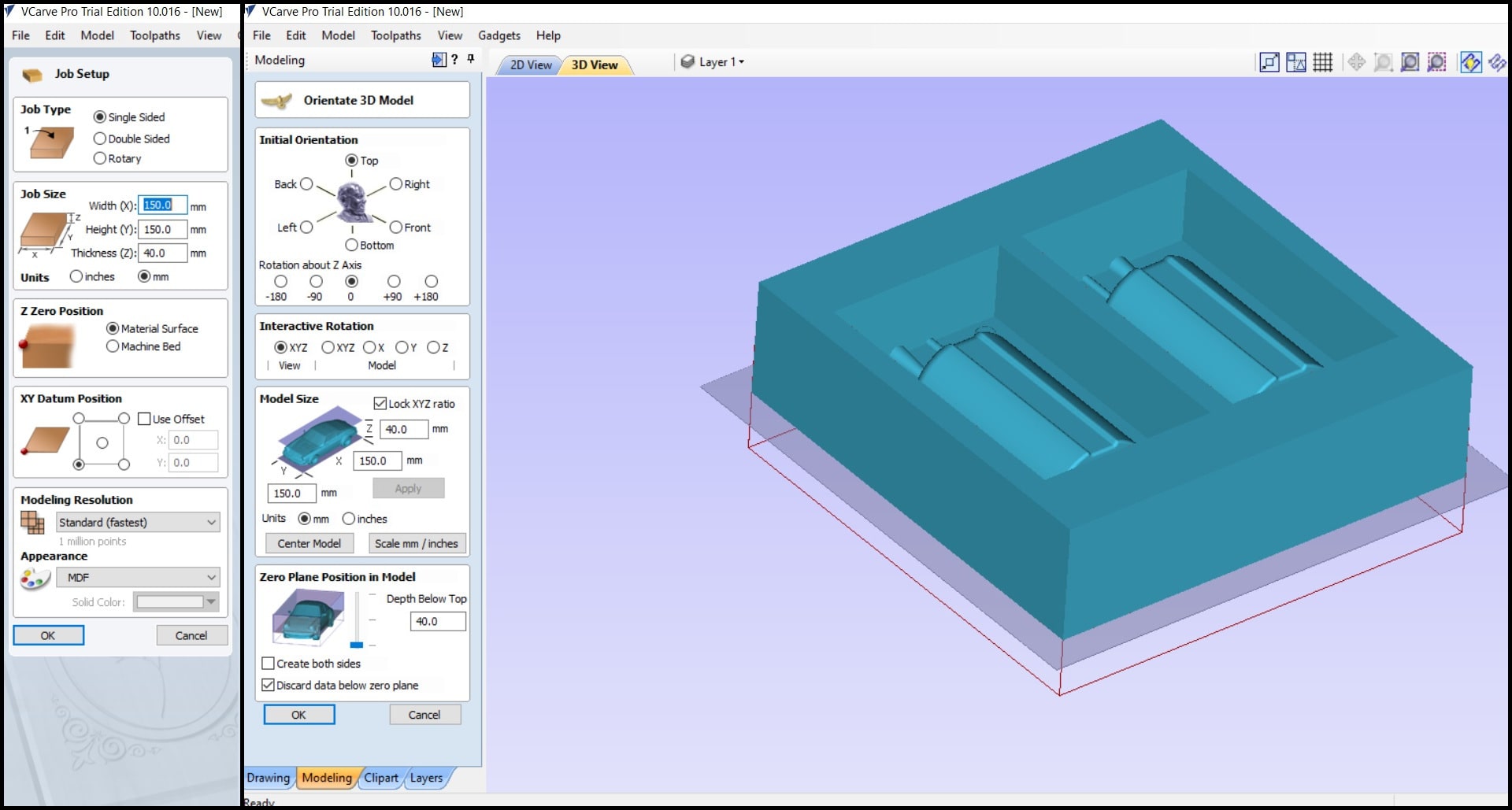Click the Layer 1 stack icon
Image resolution: width=1512 pixels, height=810 pixels.
(687, 61)
